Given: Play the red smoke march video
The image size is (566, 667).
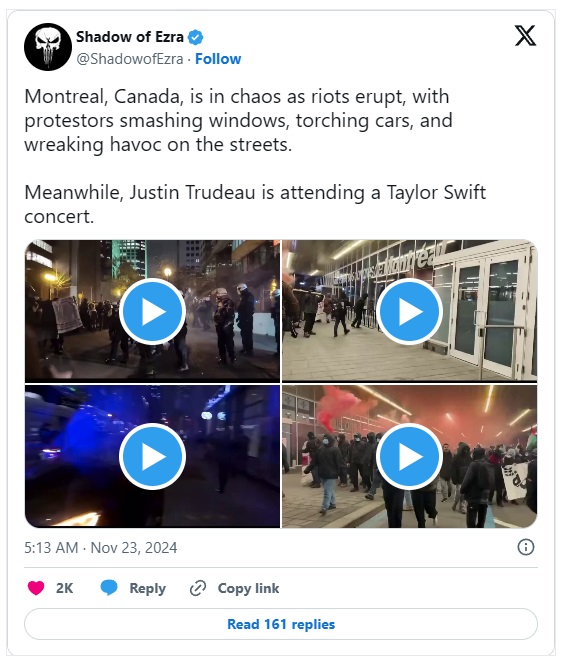Looking at the screenshot, I should tap(410, 456).
